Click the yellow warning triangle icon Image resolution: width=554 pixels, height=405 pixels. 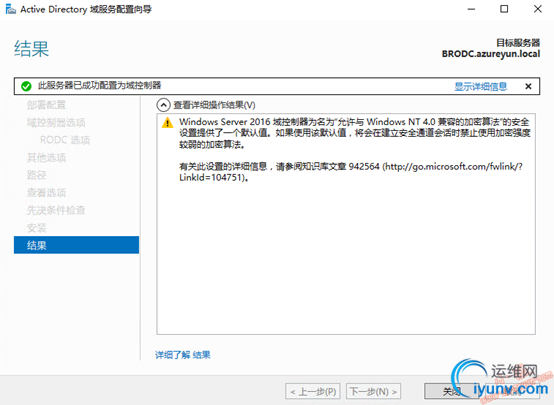pyautogui.click(x=167, y=123)
